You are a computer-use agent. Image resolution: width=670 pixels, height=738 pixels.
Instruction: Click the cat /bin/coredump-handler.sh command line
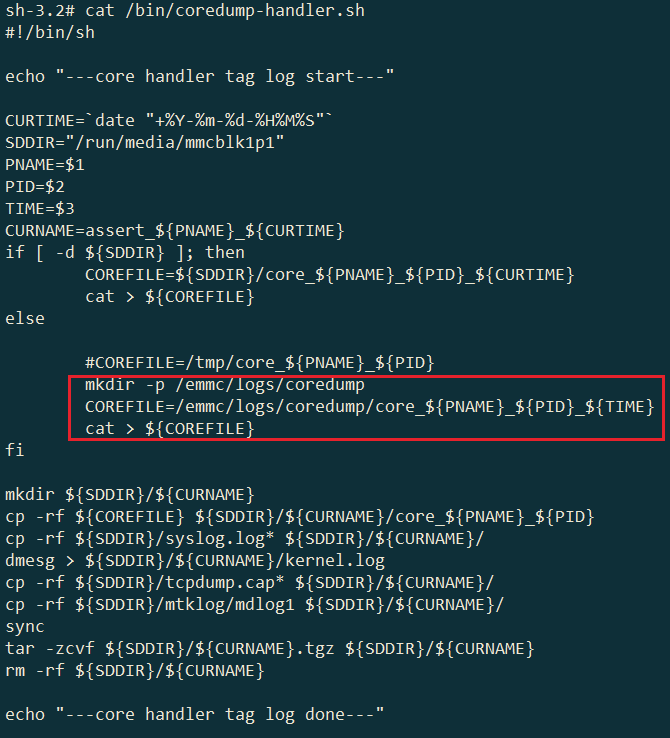click(x=185, y=10)
